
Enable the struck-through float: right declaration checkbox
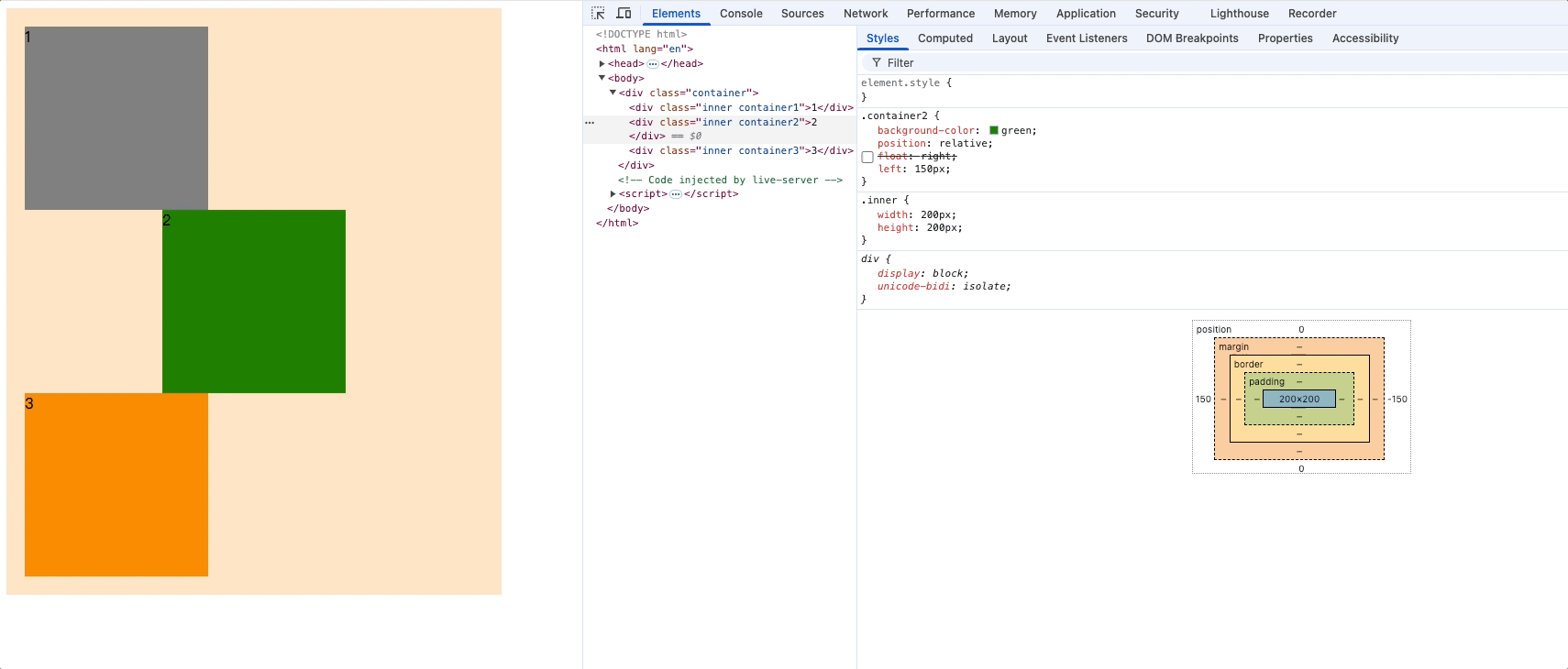[867, 157]
